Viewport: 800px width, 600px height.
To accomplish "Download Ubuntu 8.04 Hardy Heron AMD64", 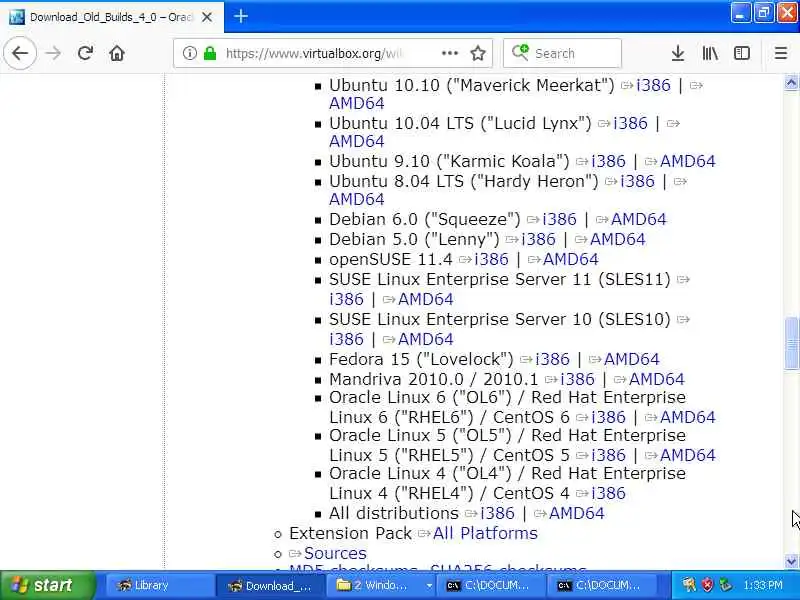I will 357,199.
